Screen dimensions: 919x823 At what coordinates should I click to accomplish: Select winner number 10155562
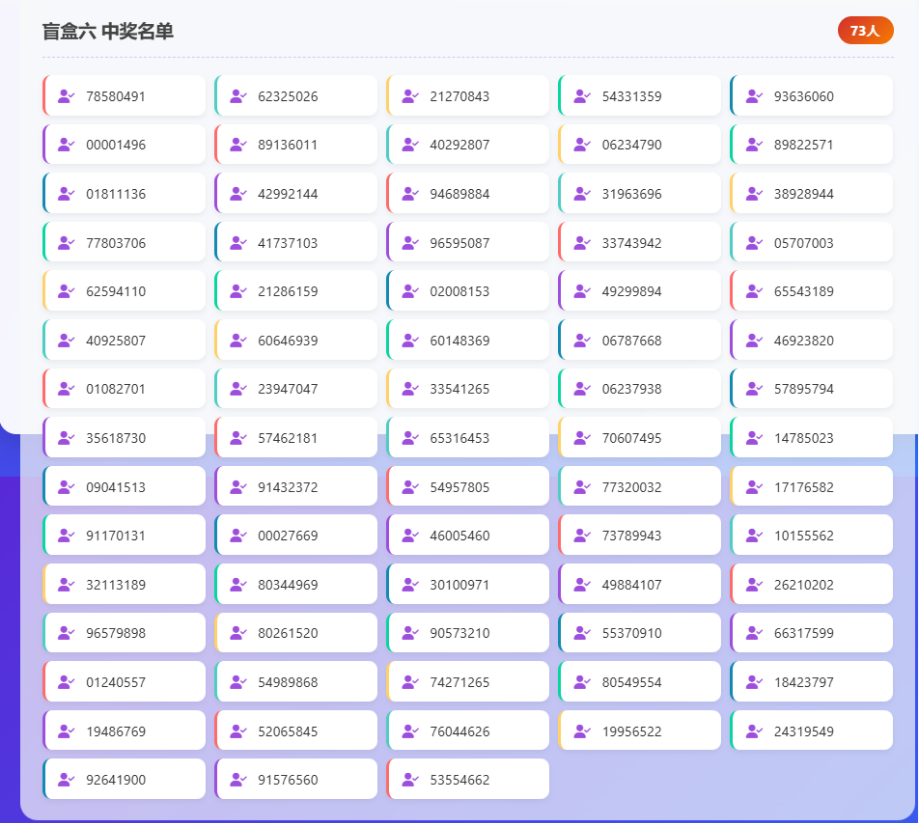812,535
